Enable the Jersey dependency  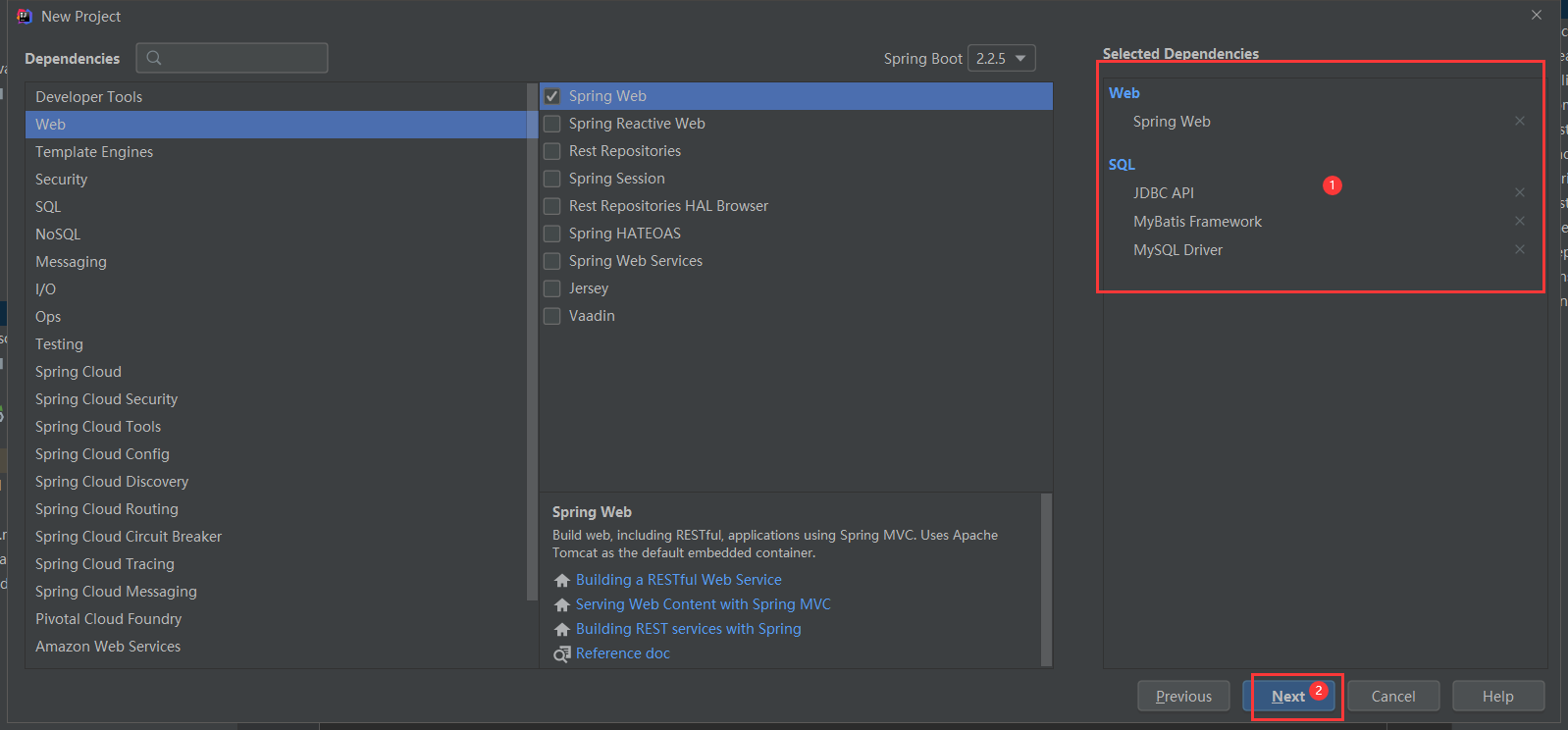(x=552, y=288)
